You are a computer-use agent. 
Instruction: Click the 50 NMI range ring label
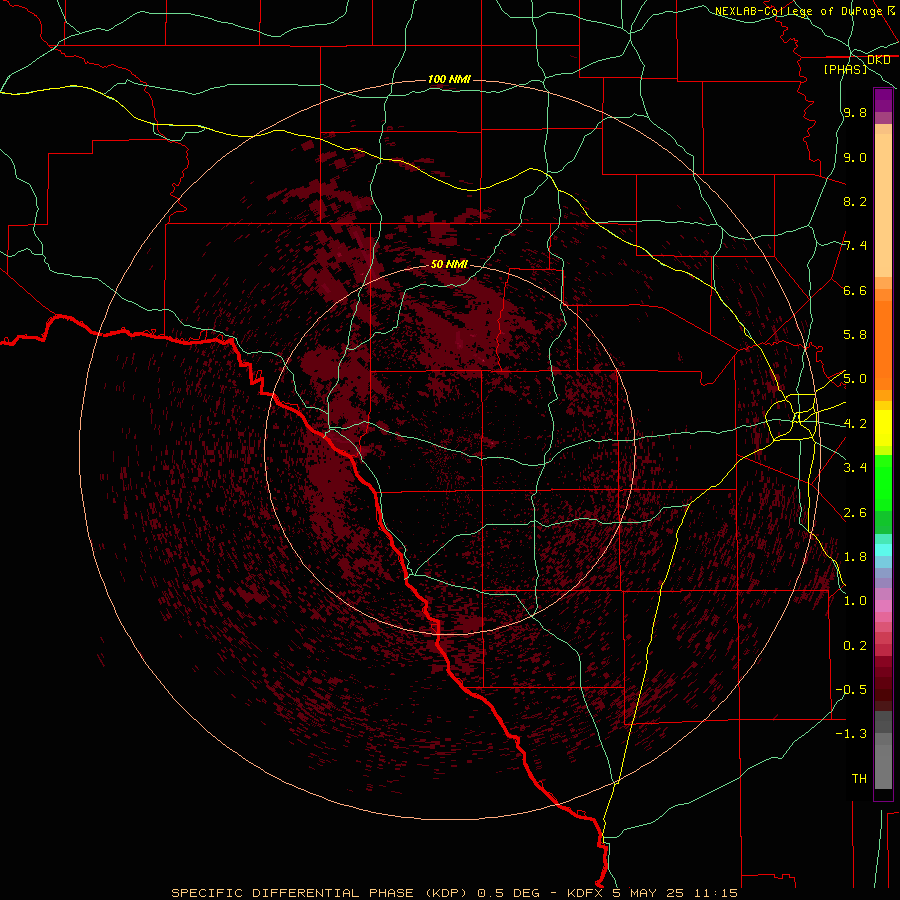pyautogui.click(x=449, y=264)
